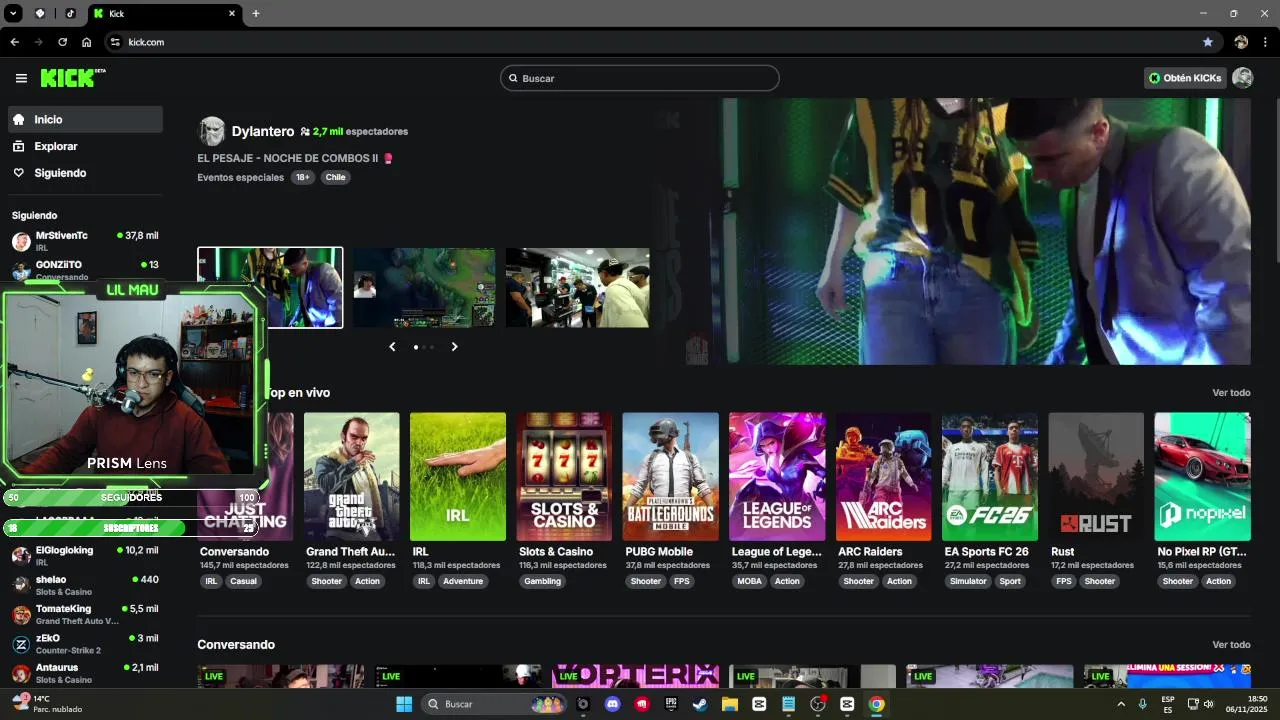The image size is (1280, 720).
Task: Click browser back arrow
Action: pos(14,42)
